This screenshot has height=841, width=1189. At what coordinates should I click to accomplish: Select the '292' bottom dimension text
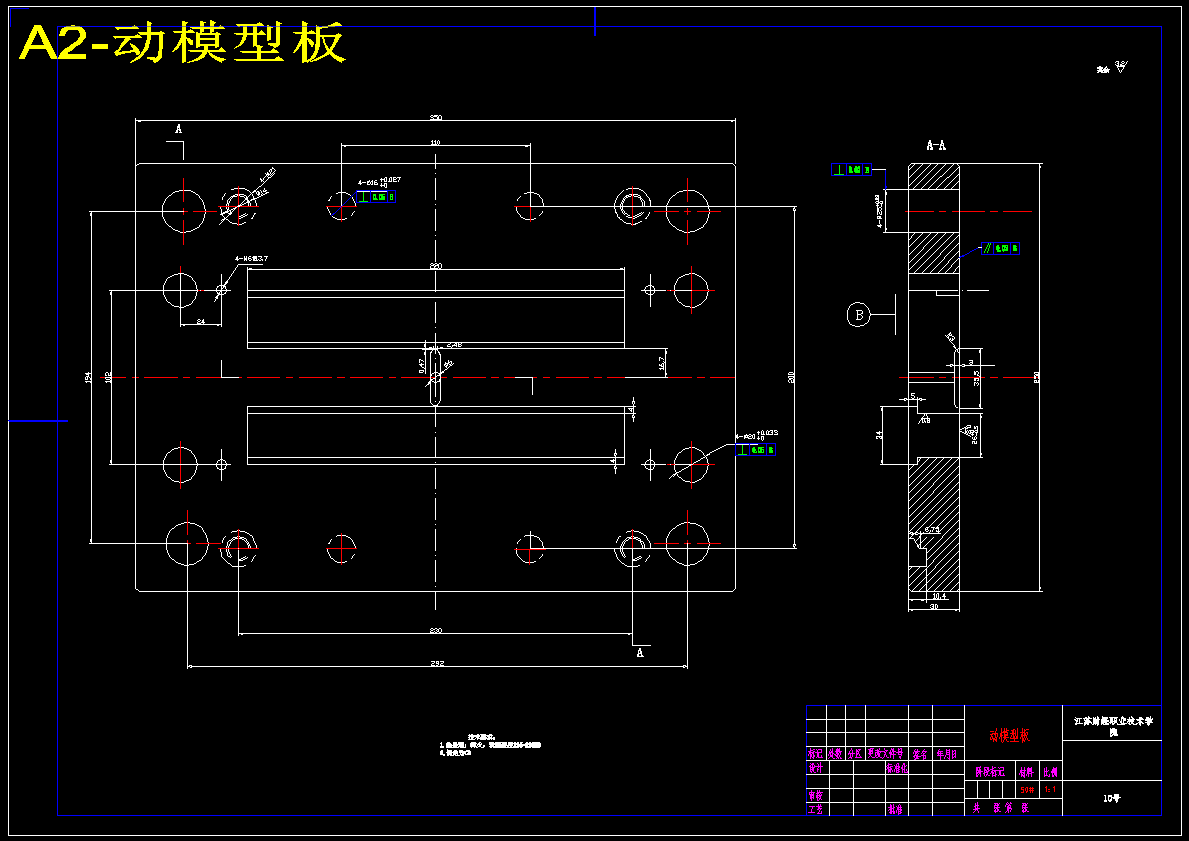coord(437,663)
